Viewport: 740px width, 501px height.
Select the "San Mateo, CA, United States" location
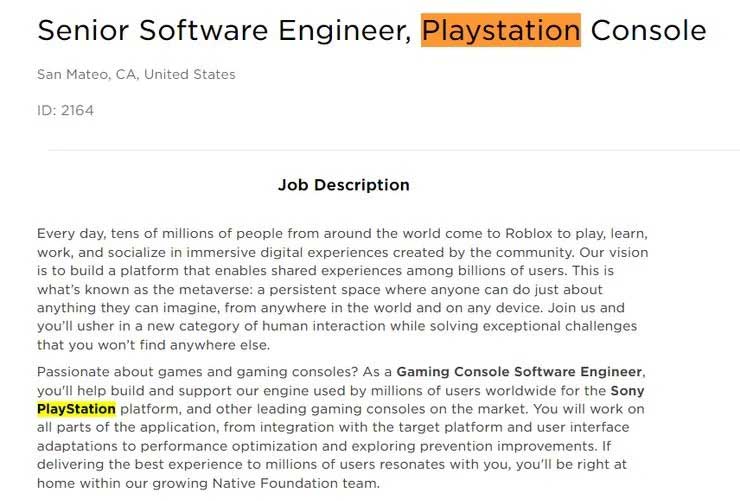(136, 75)
